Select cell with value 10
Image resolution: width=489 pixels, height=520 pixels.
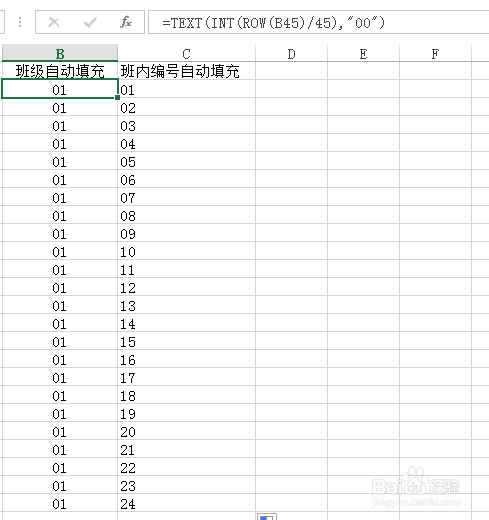tap(187, 252)
